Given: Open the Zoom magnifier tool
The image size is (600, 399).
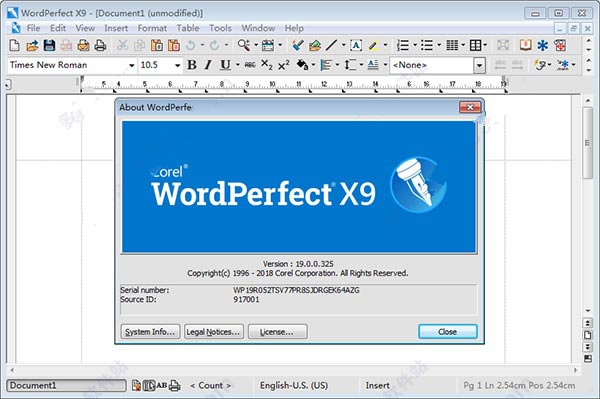Looking at the screenshot, I should pyautogui.click(x=243, y=45).
